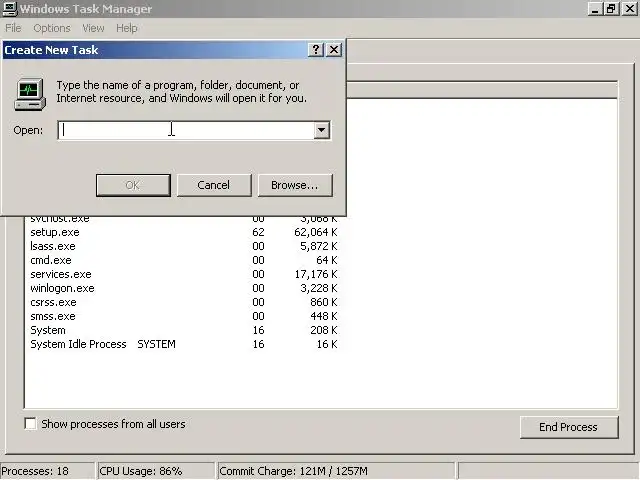The height and width of the screenshot is (480, 640).
Task: Click the 62,064 K memory value
Action: click(316, 232)
